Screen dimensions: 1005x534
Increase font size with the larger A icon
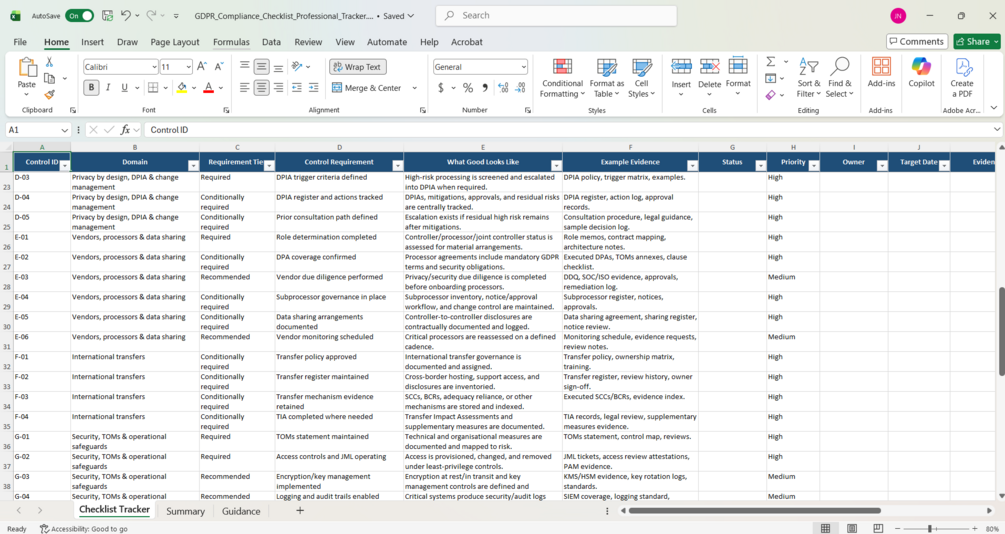point(202,67)
